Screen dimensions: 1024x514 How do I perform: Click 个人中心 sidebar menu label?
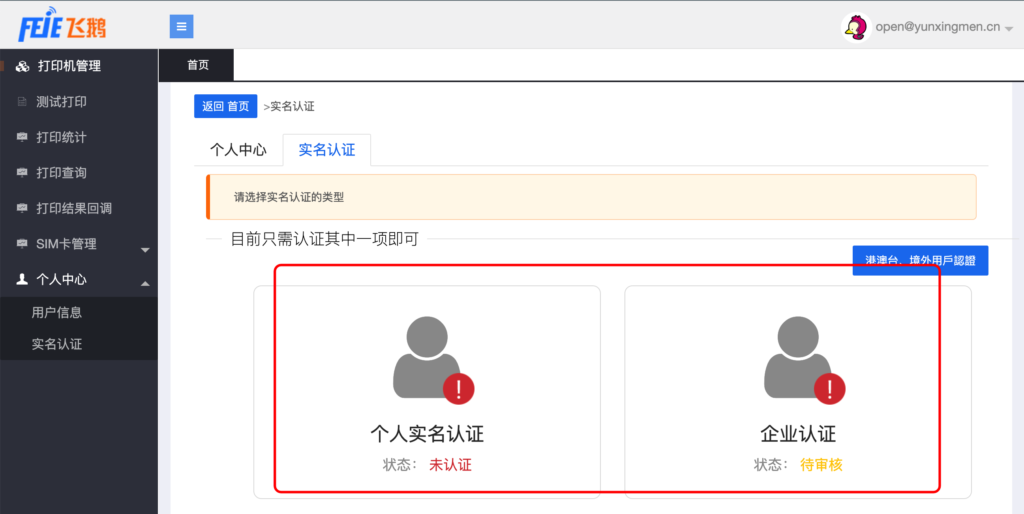click(61, 280)
